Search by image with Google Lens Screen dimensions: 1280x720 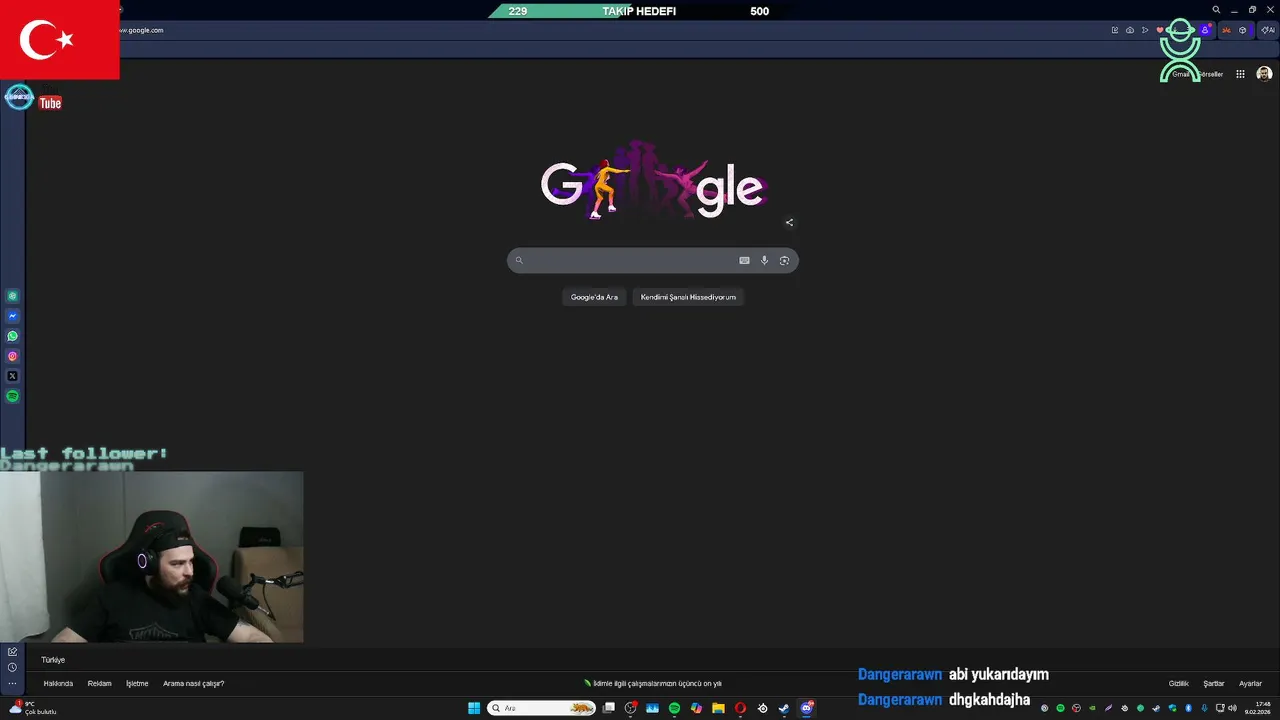coord(784,260)
